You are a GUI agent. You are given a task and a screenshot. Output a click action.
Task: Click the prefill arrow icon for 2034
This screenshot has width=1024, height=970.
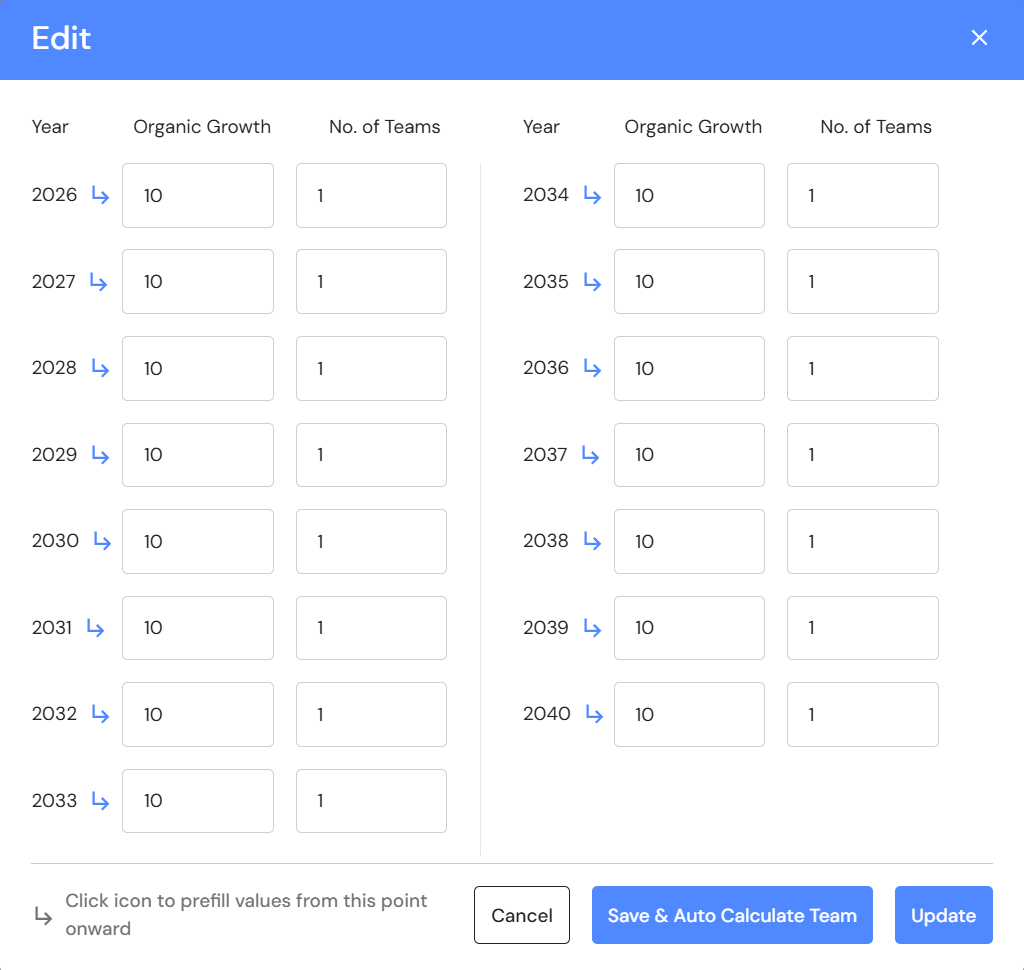point(592,196)
